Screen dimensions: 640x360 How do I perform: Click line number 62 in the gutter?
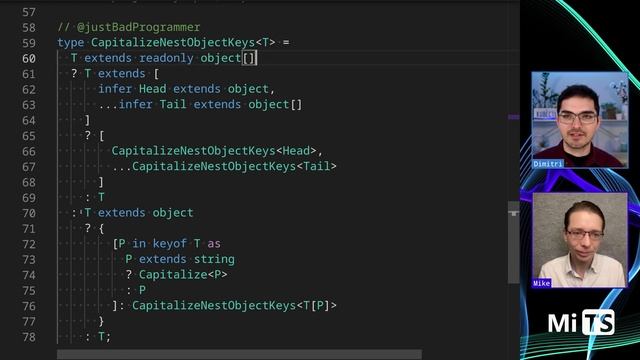coord(29,90)
